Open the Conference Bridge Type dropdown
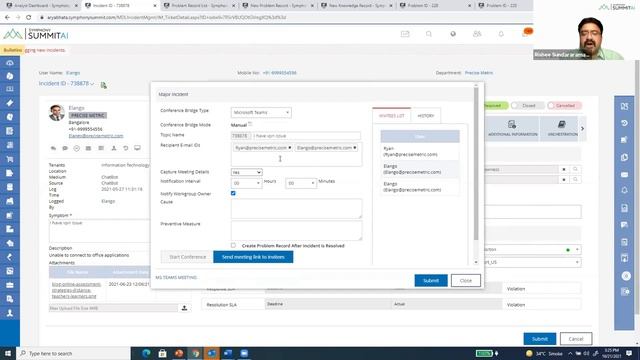Screen dimensions: 640x360 [261, 112]
